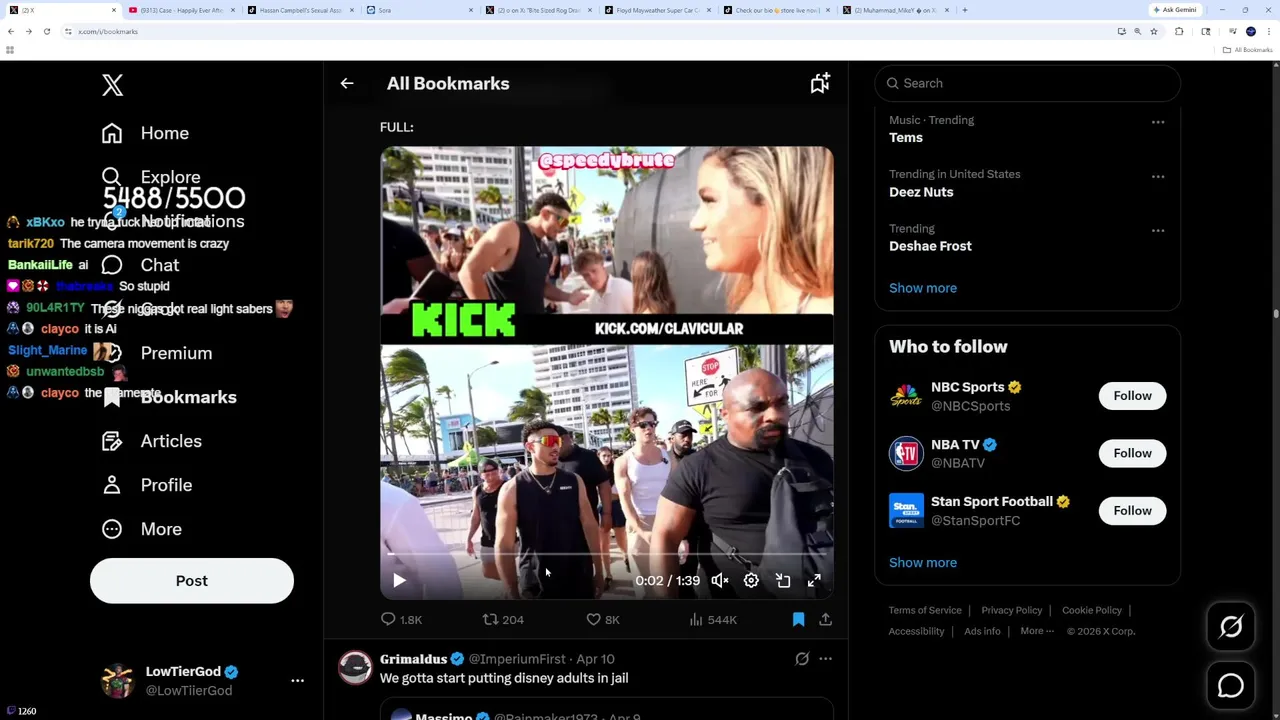
Task: Open LowTierGod account menu dots
Action: 297,681
